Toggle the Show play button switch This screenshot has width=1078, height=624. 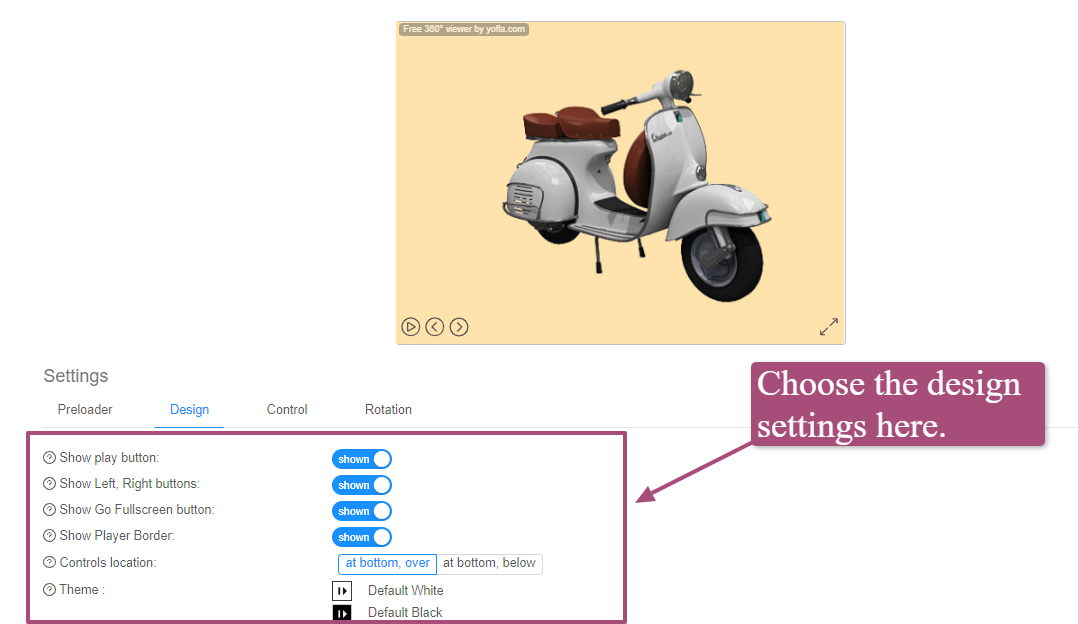361,459
